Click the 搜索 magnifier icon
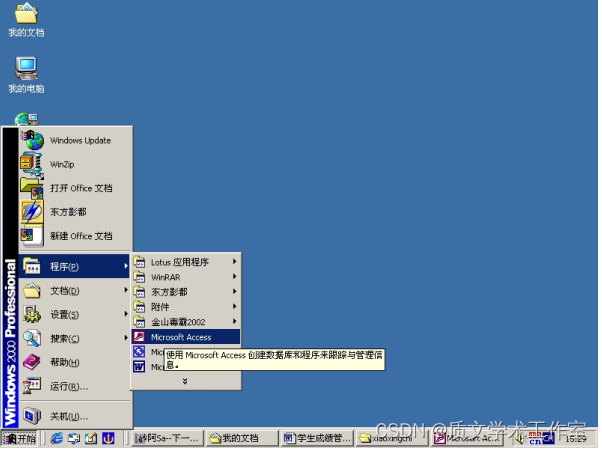 (x=31, y=338)
